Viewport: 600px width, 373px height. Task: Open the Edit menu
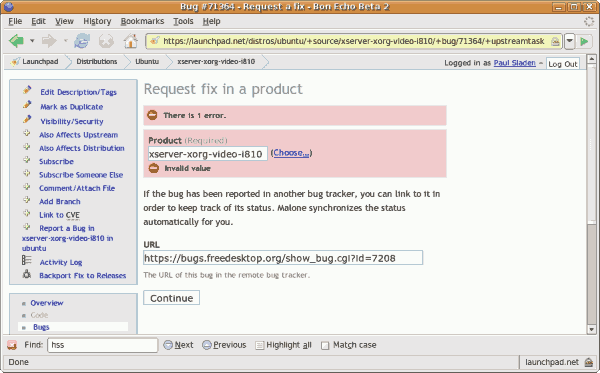[x=38, y=21]
